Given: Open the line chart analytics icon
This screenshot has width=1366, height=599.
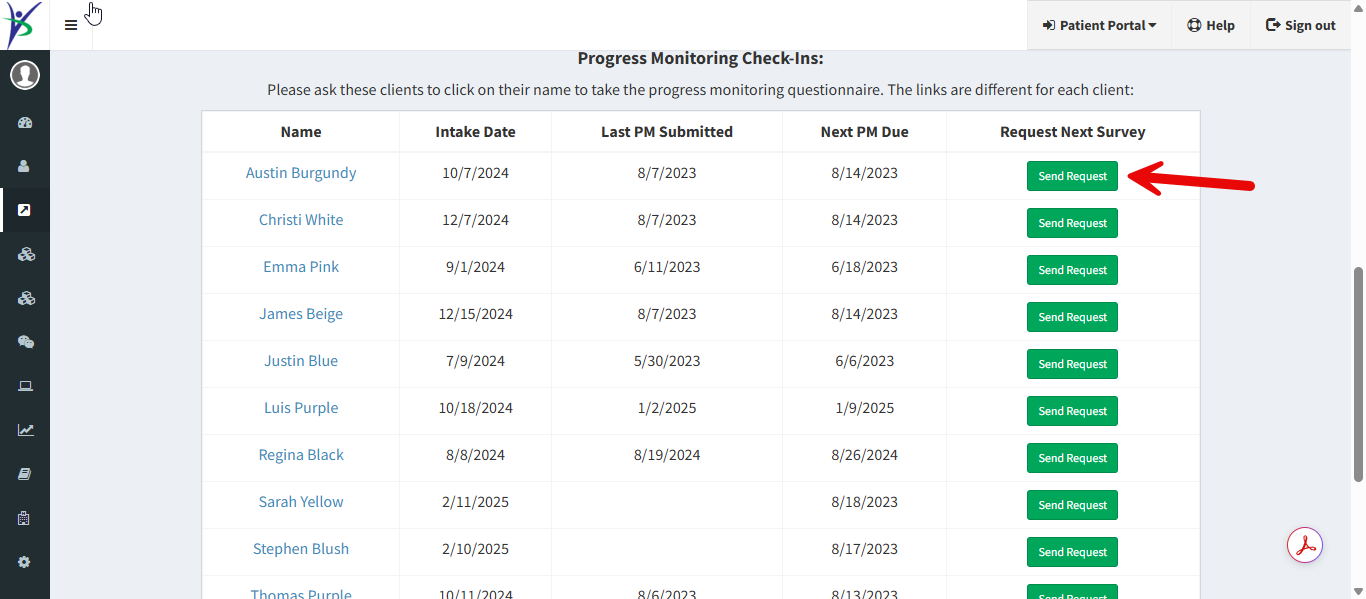Looking at the screenshot, I should 25,430.
